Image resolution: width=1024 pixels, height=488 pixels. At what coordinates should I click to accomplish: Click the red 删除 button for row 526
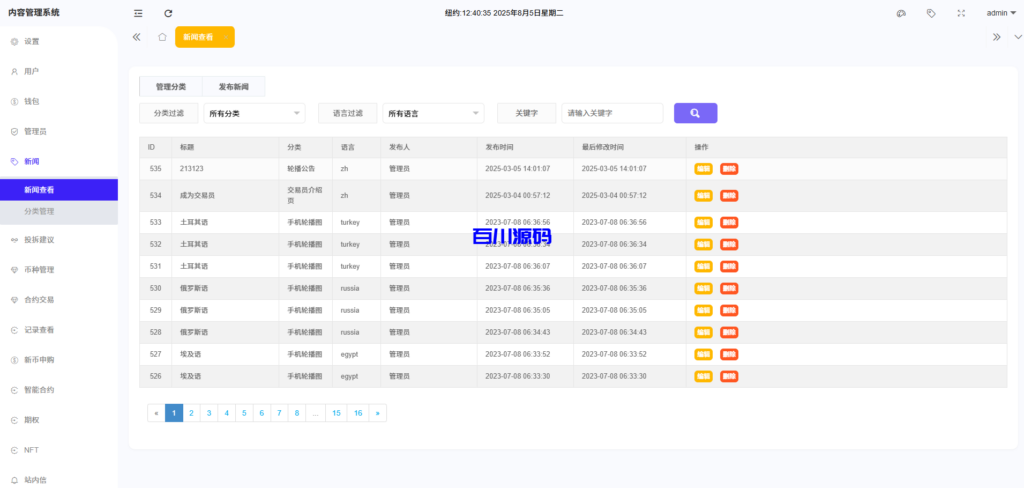pyautogui.click(x=729, y=376)
